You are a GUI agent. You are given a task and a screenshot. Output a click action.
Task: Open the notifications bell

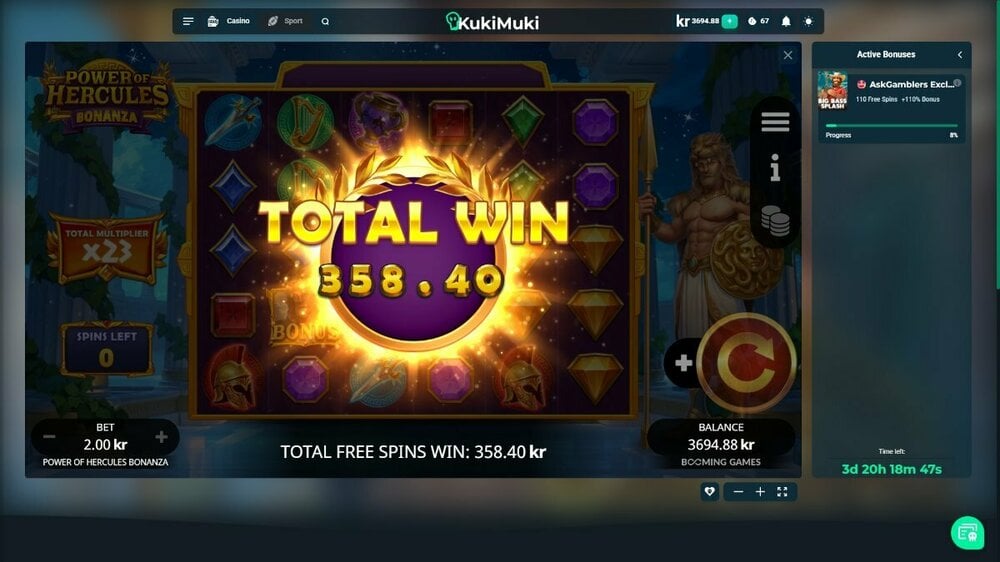(786, 21)
